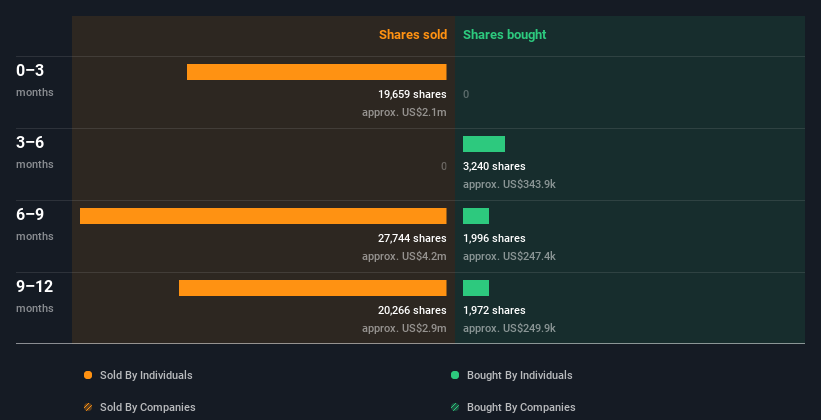The height and width of the screenshot is (420, 821).
Task: Select the 20,266 shares value
Action: pyautogui.click(x=412, y=310)
